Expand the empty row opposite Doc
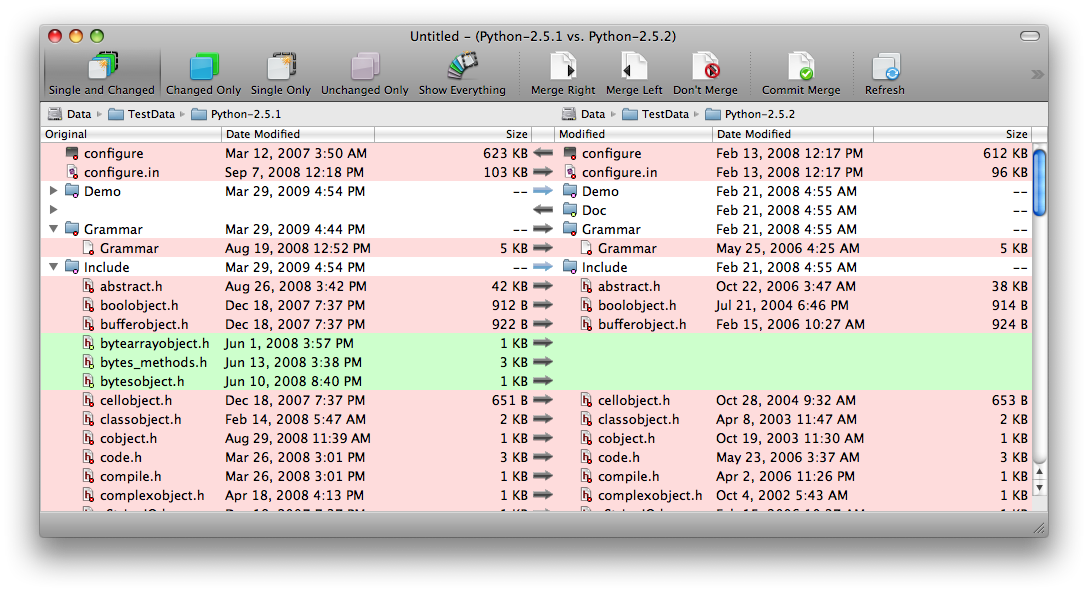The image size is (1088, 592). pos(53,210)
